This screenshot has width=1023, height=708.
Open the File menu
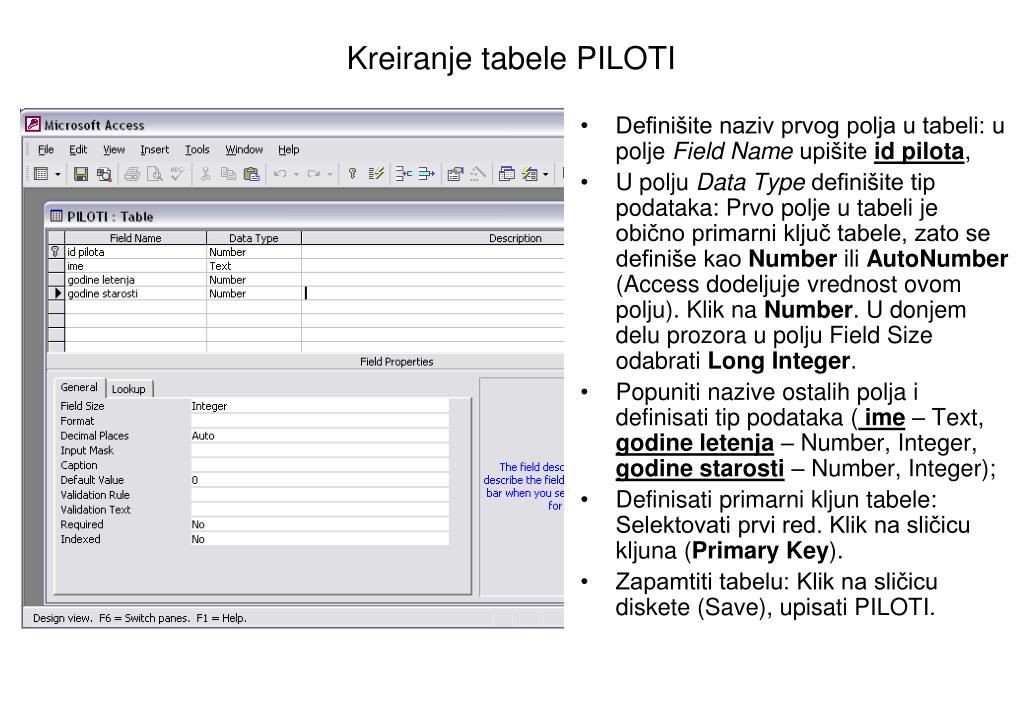click(46, 149)
